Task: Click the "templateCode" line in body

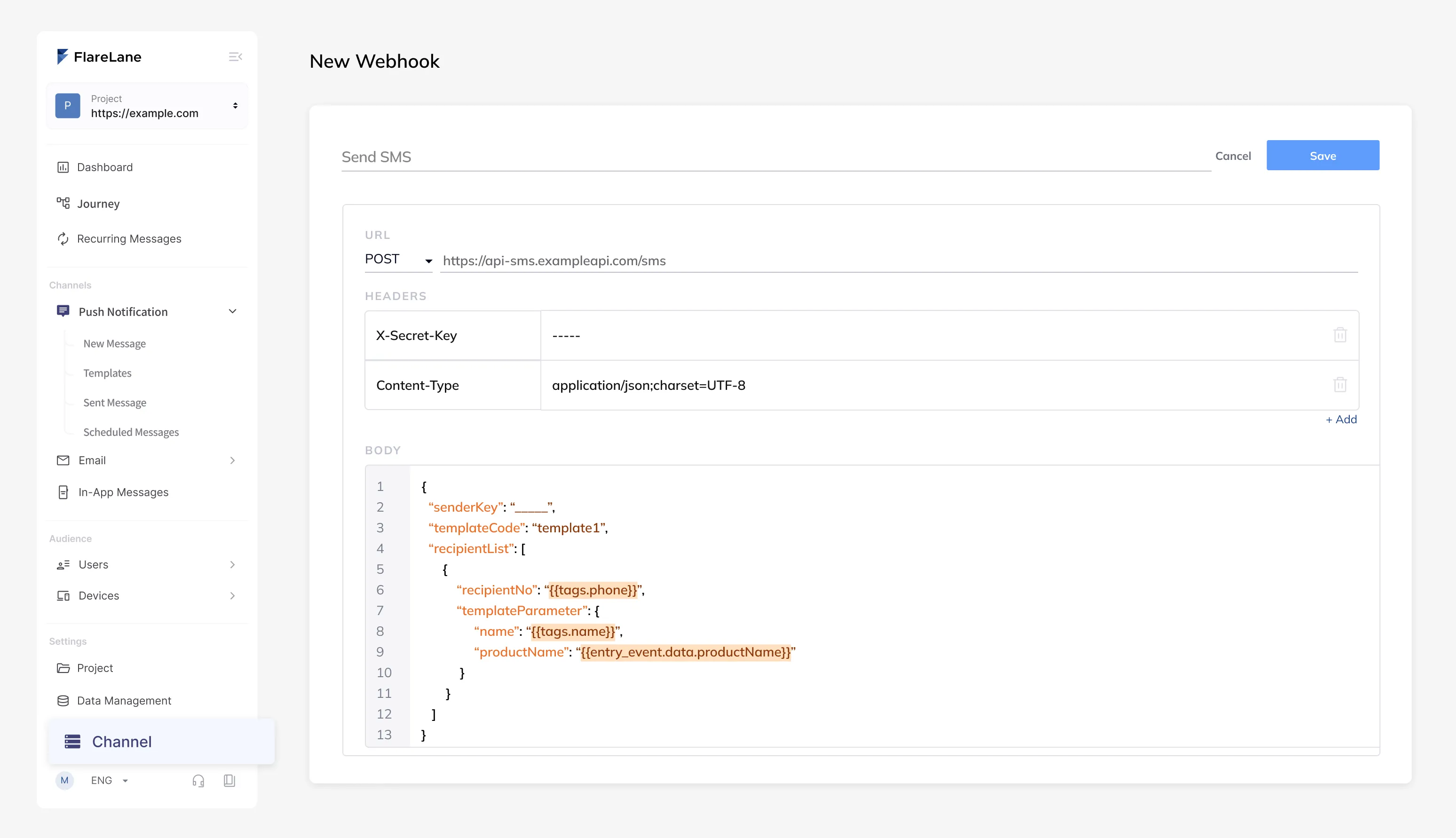Action: click(x=518, y=528)
